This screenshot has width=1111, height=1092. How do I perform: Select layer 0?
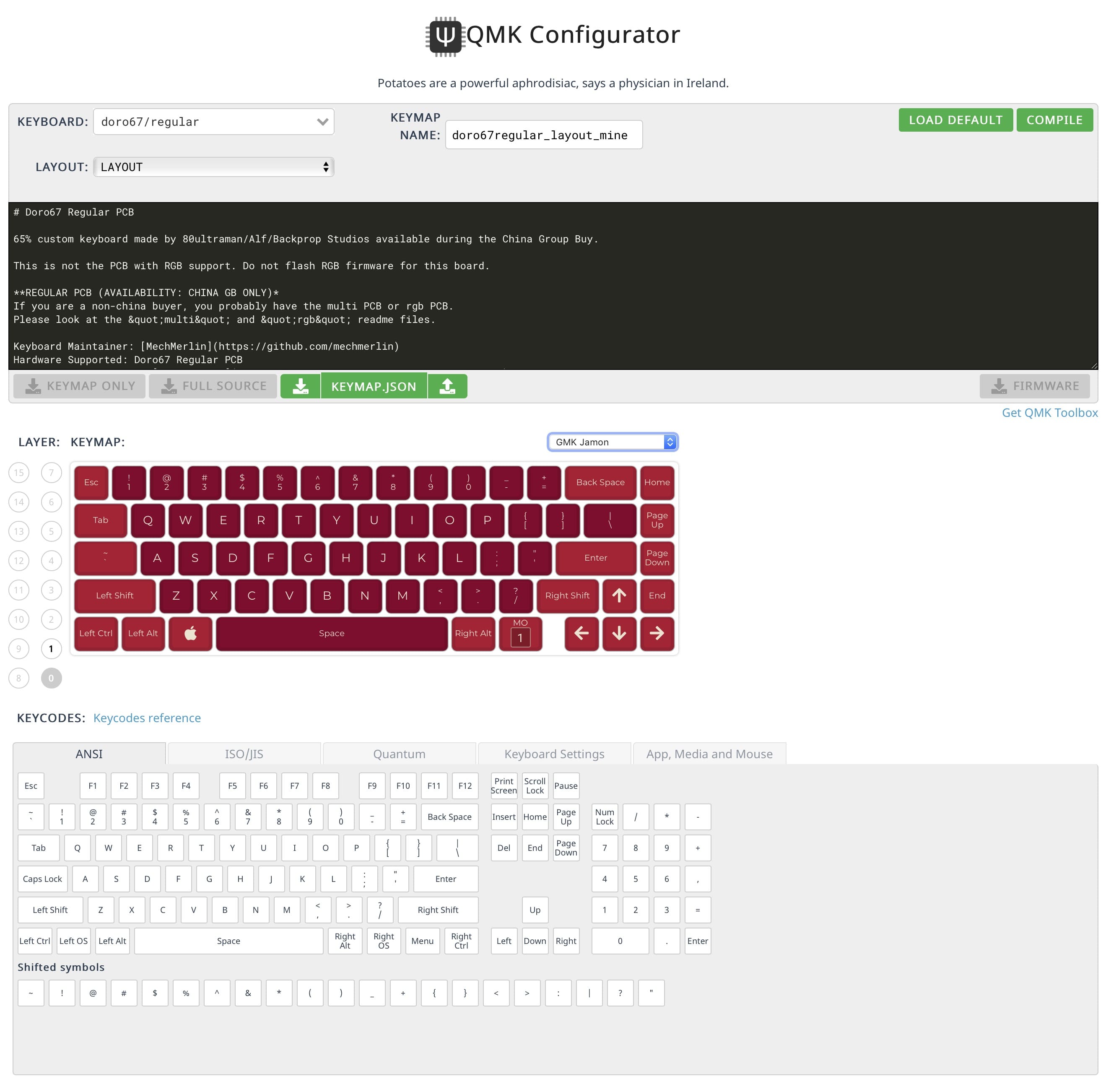pos(51,678)
